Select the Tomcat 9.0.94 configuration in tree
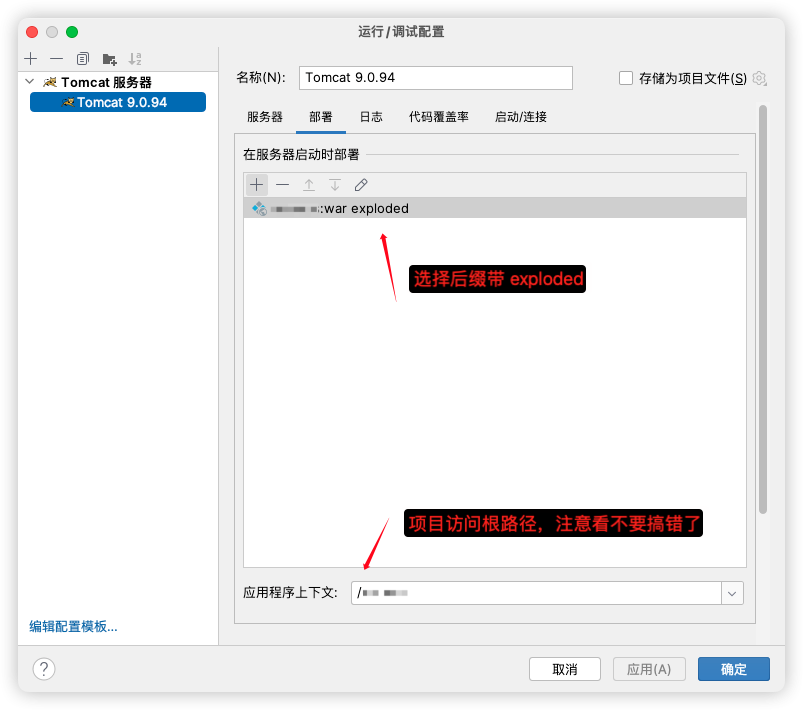The width and height of the screenshot is (803, 710). [x=118, y=102]
